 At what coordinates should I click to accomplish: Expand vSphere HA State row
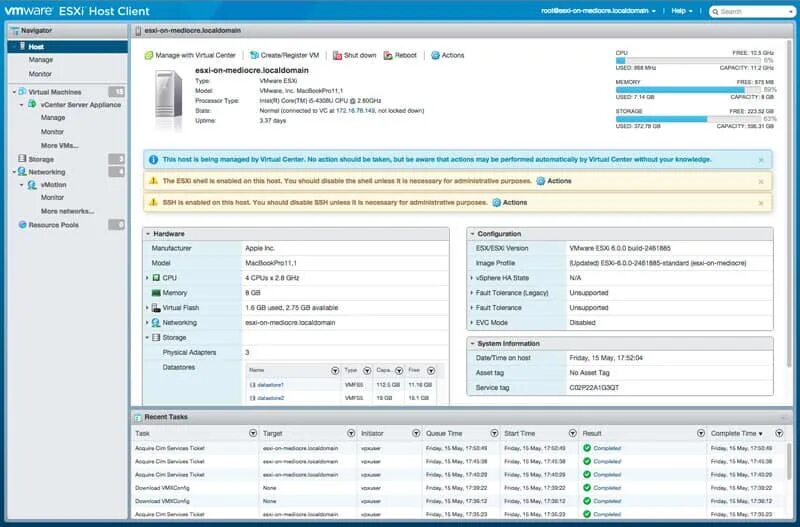click(x=471, y=278)
